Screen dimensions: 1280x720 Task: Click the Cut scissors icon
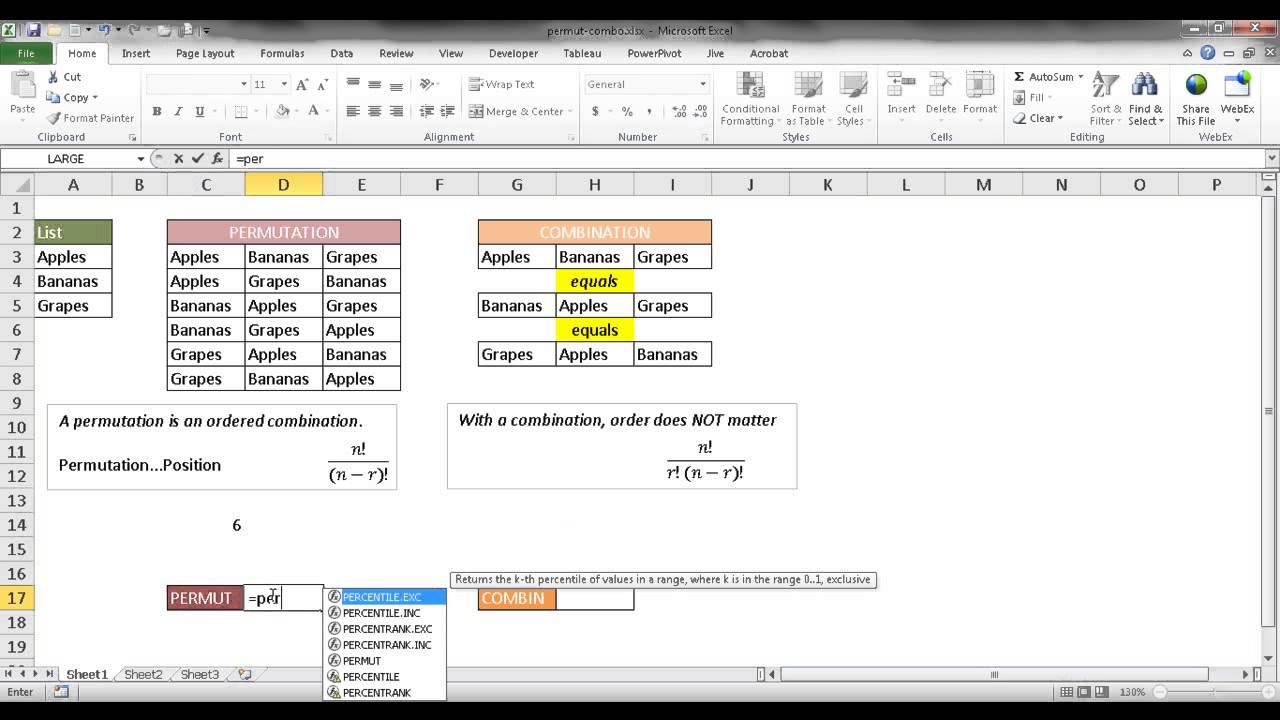[x=53, y=77]
